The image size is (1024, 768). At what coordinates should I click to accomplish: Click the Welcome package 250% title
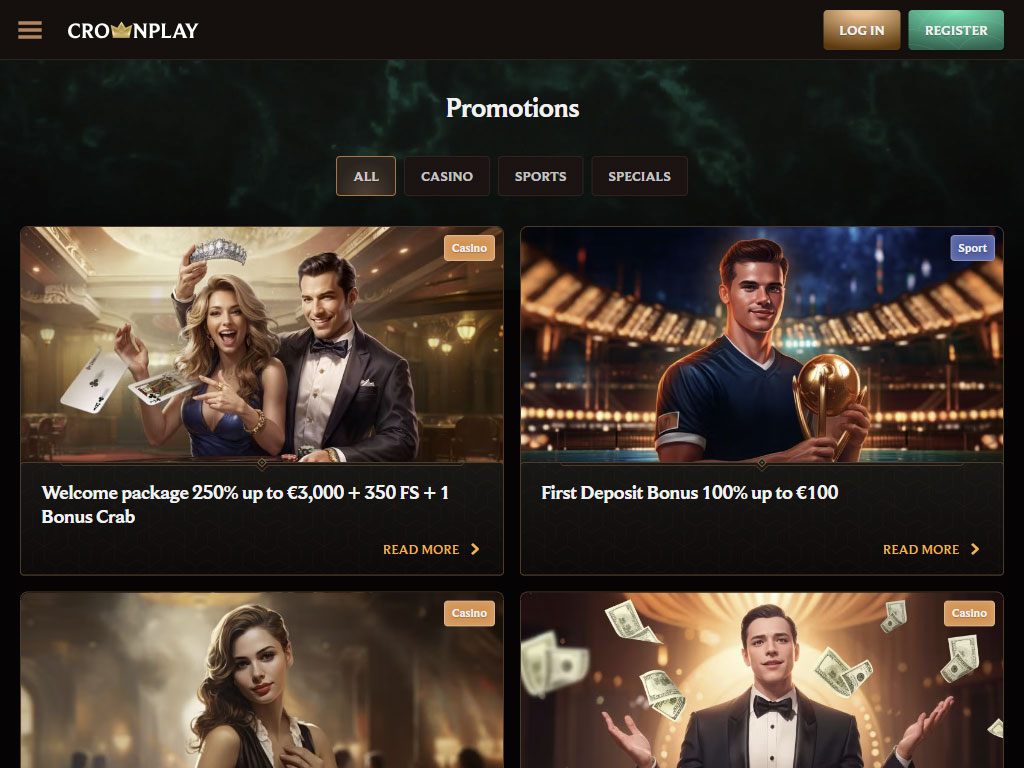pyautogui.click(x=245, y=504)
